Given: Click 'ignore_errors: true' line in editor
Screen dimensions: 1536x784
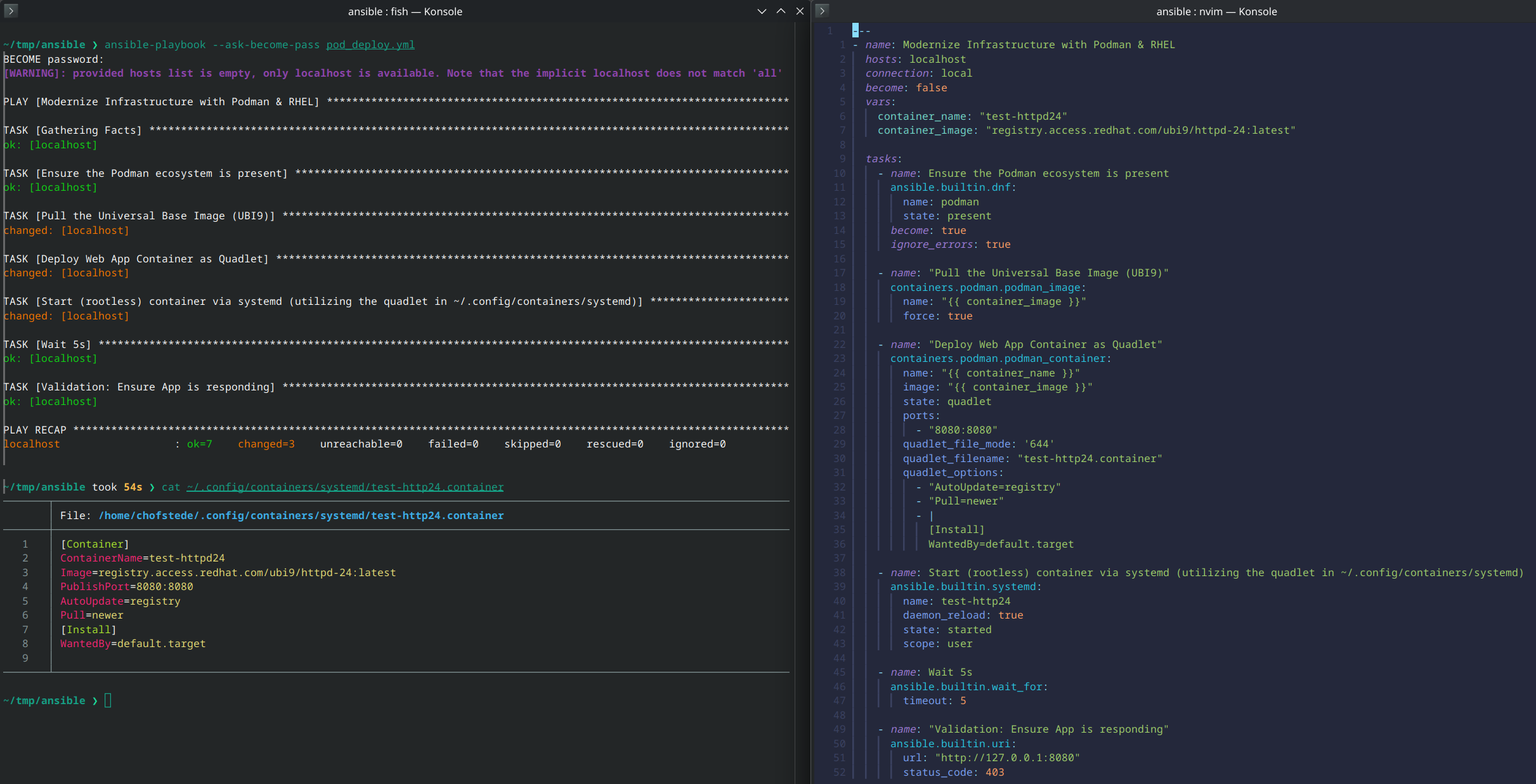Looking at the screenshot, I should pyautogui.click(x=950, y=244).
